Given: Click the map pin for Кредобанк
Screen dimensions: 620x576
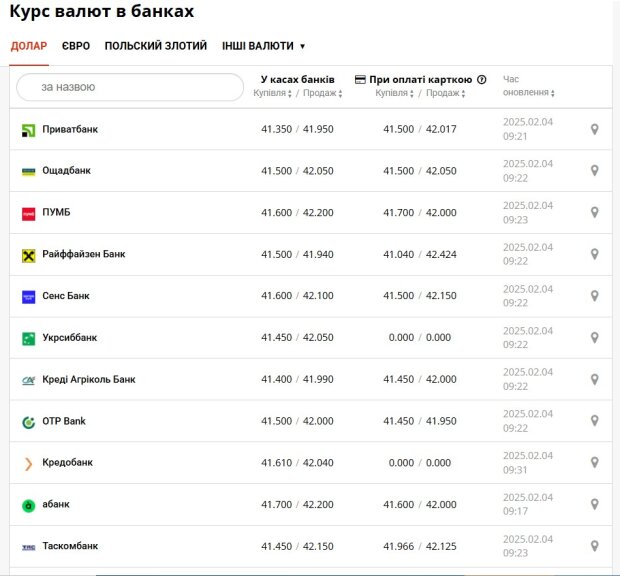Looking at the screenshot, I should 594,463.
